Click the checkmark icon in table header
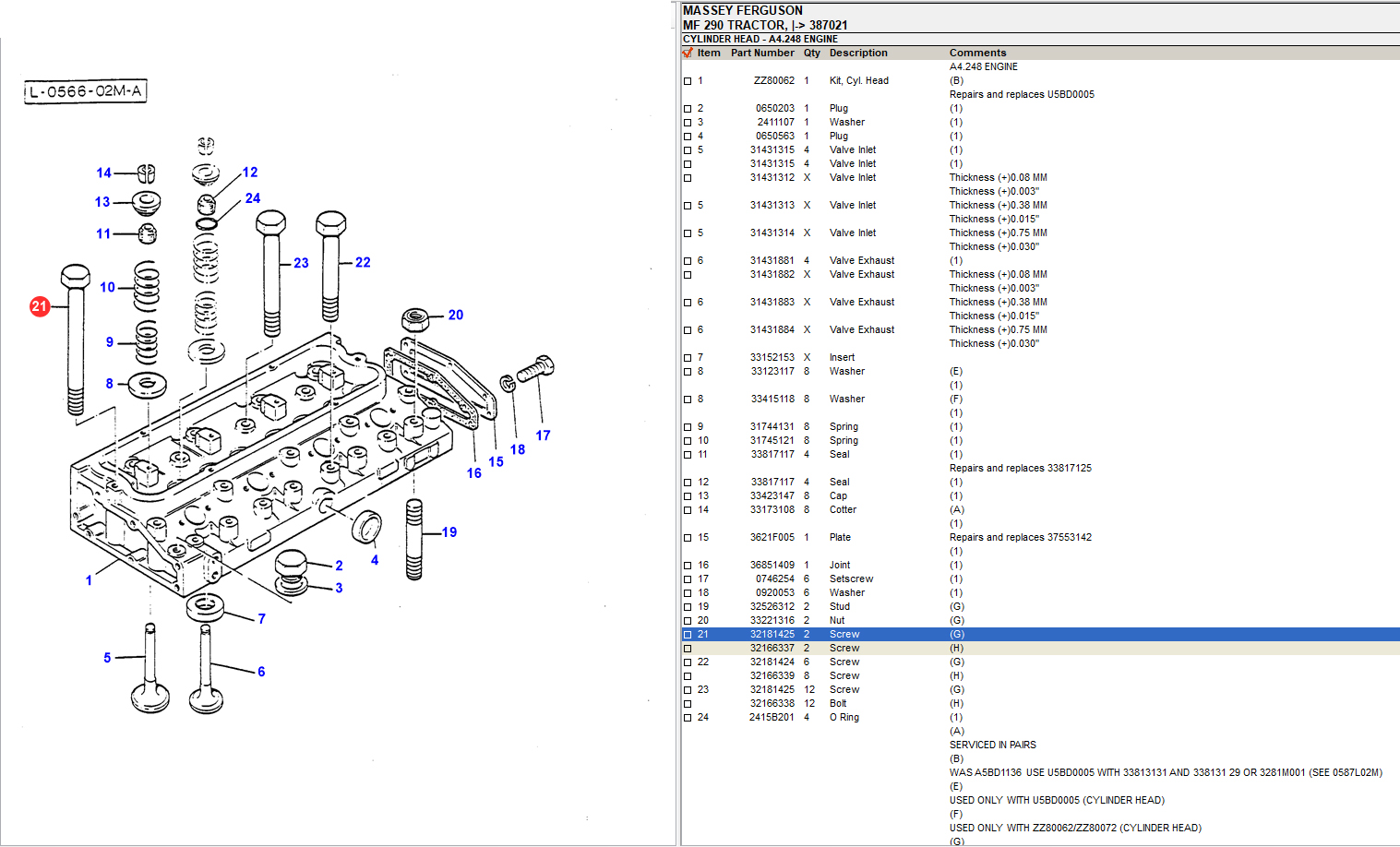The width and height of the screenshot is (1400, 847). [688, 53]
